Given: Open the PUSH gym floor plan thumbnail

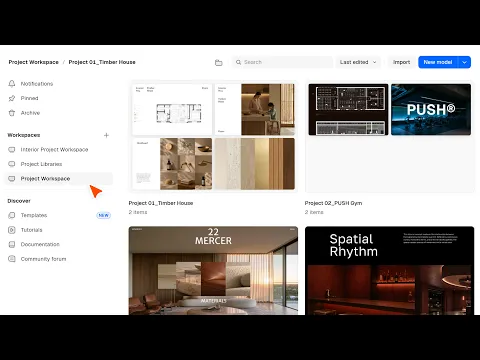Looking at the screenshot, I should click(348, 109).
